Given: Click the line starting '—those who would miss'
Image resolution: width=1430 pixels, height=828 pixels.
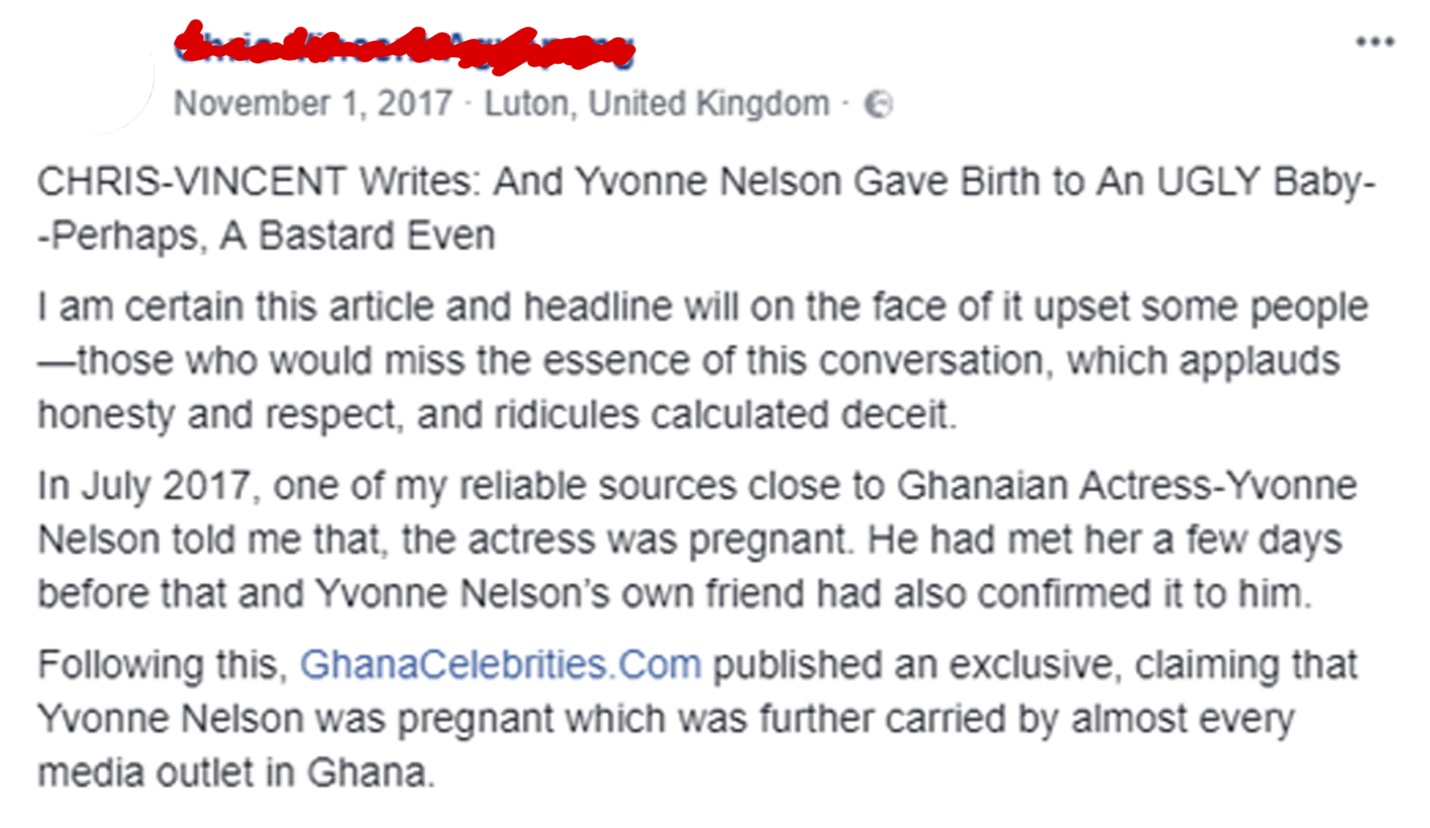Looking at the screenshot, I should (689, 360).
